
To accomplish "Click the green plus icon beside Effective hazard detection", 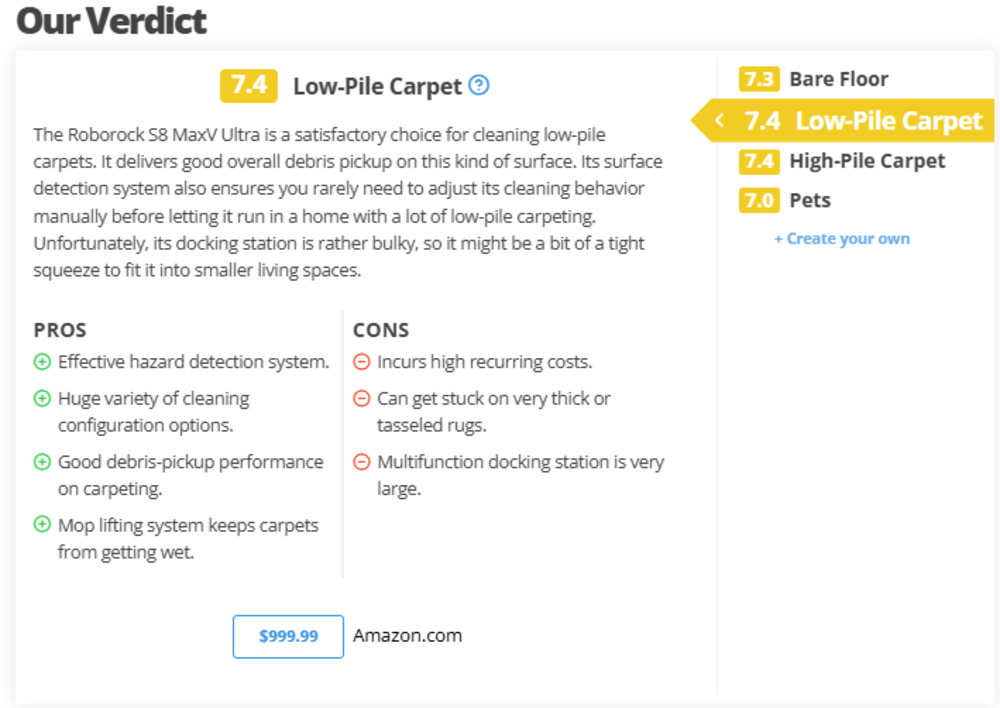I will [42, 362].
